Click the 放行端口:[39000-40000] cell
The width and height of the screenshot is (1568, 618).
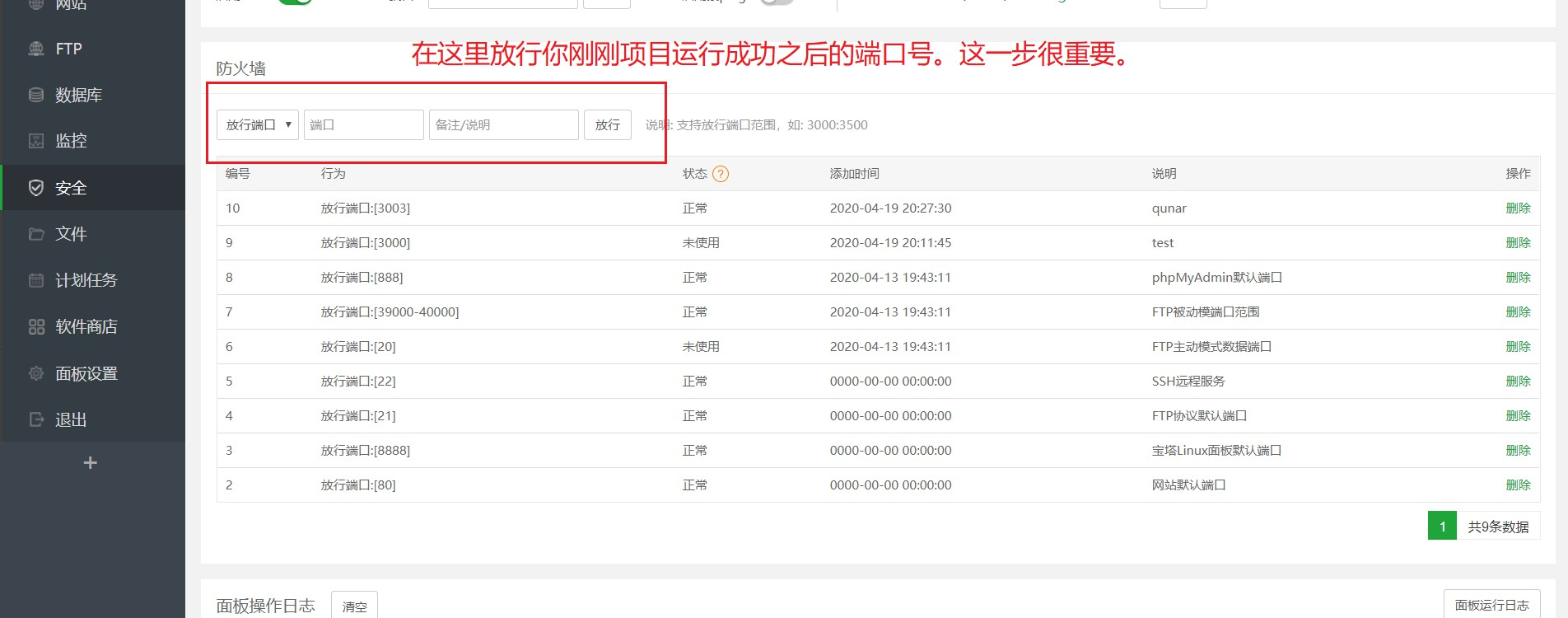390,312
